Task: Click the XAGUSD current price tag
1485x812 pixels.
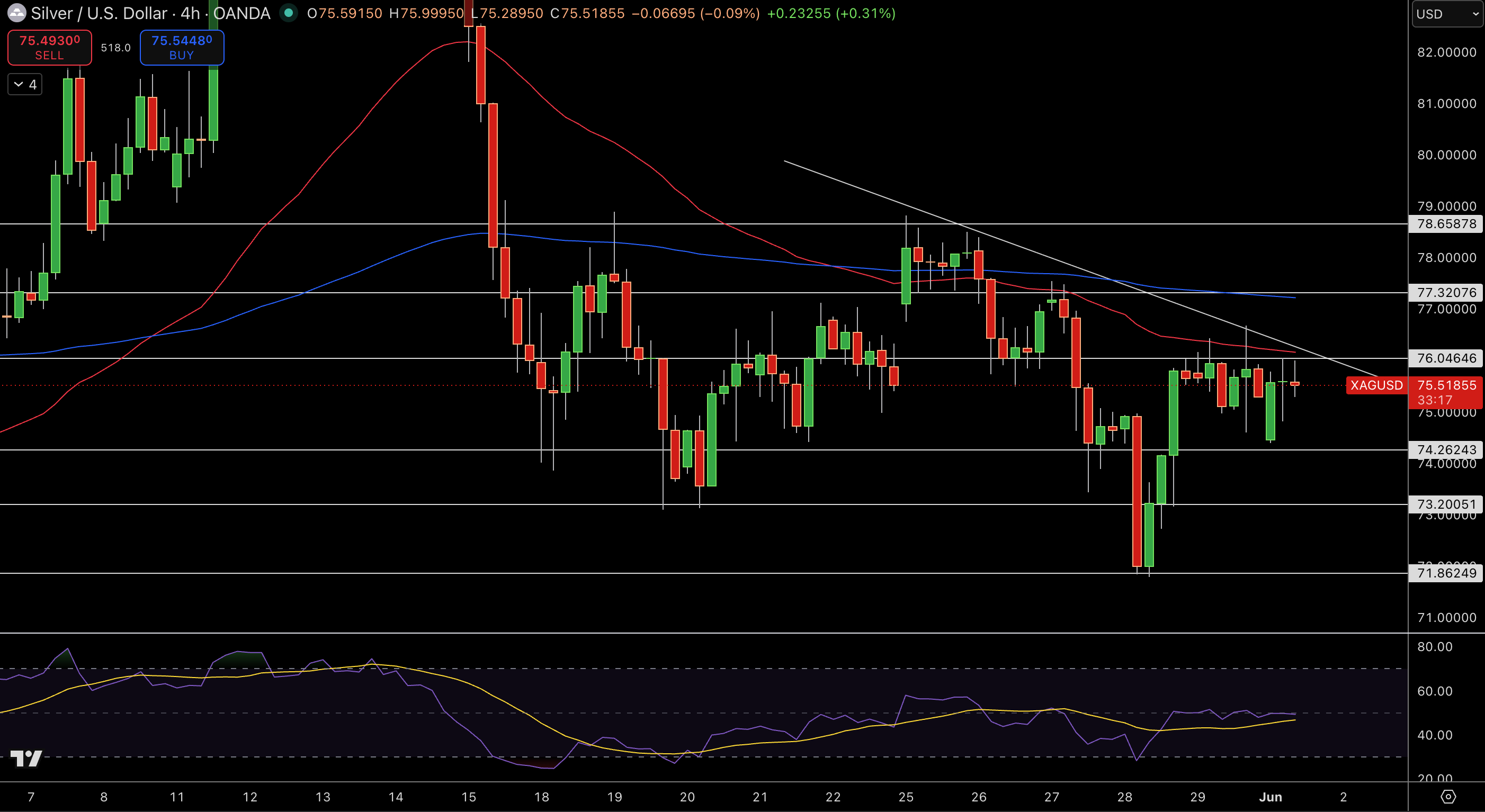Action: (1376, 385)
